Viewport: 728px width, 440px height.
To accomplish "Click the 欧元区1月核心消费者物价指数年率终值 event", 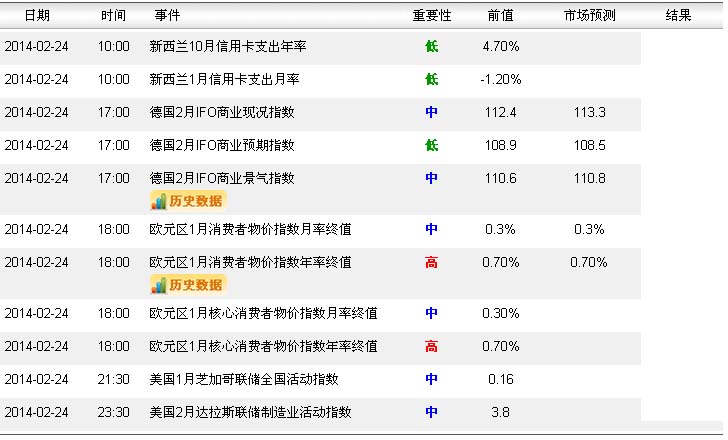I will point(263,346).
